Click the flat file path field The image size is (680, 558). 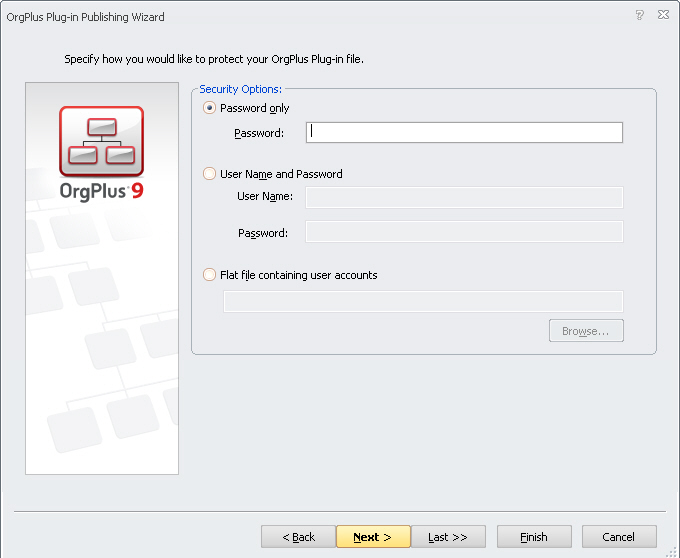423,301
